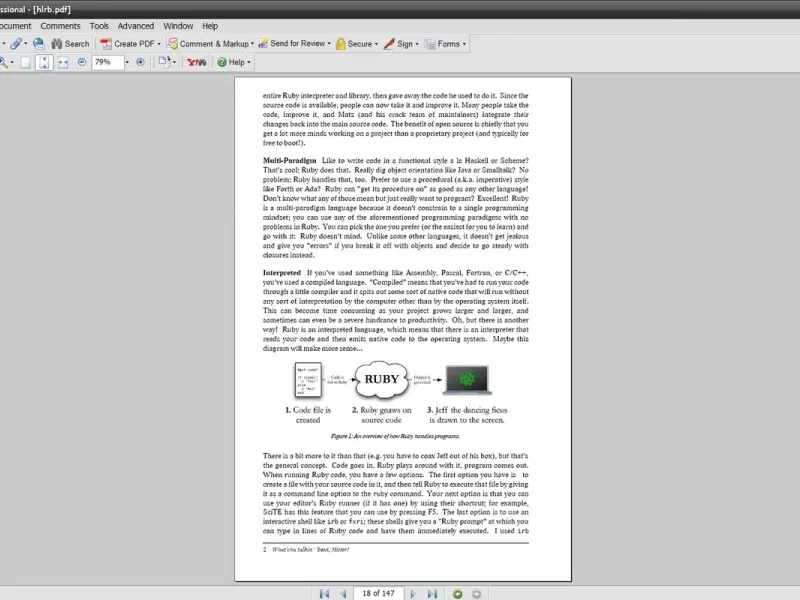
Task: Open the Advanced menu
Action: [x=136, y=26]
